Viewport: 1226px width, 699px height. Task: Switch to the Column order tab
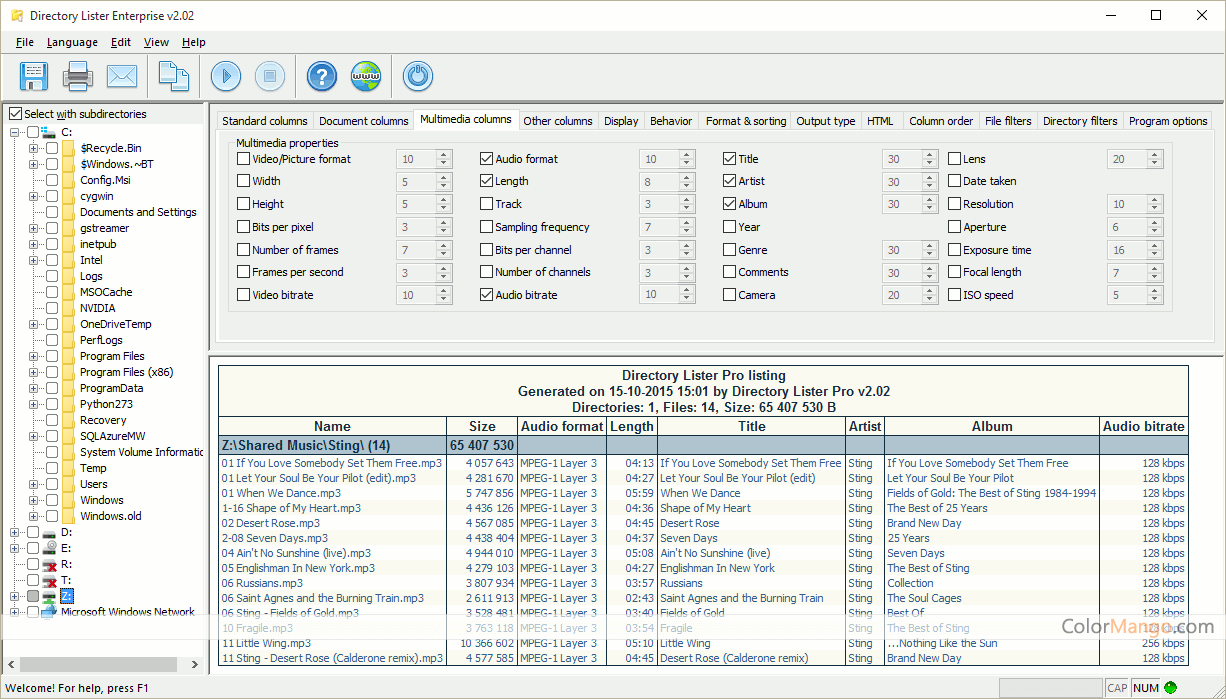coord(941,121)
